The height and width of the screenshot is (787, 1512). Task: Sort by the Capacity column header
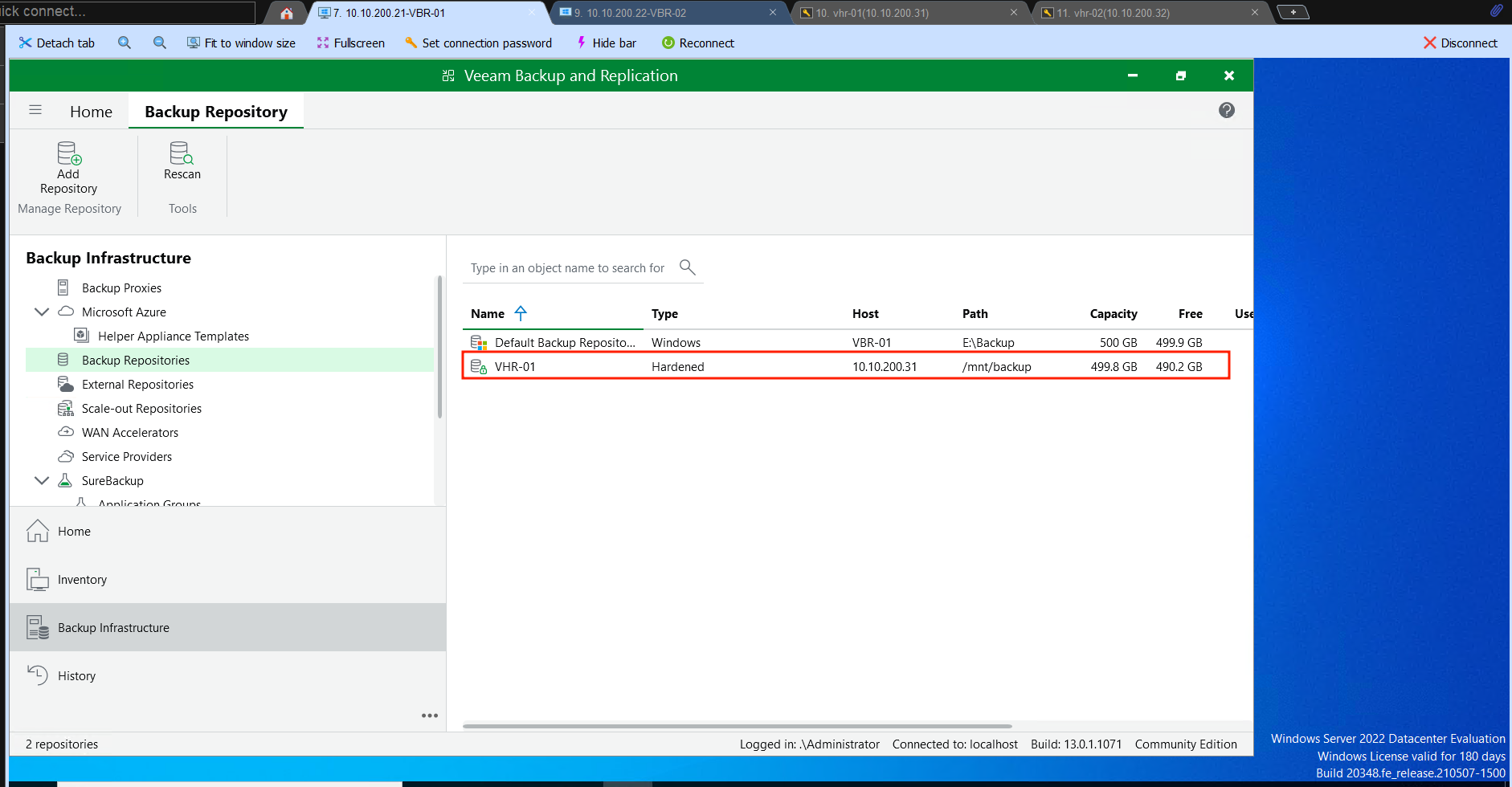[x=1114, y=313]
